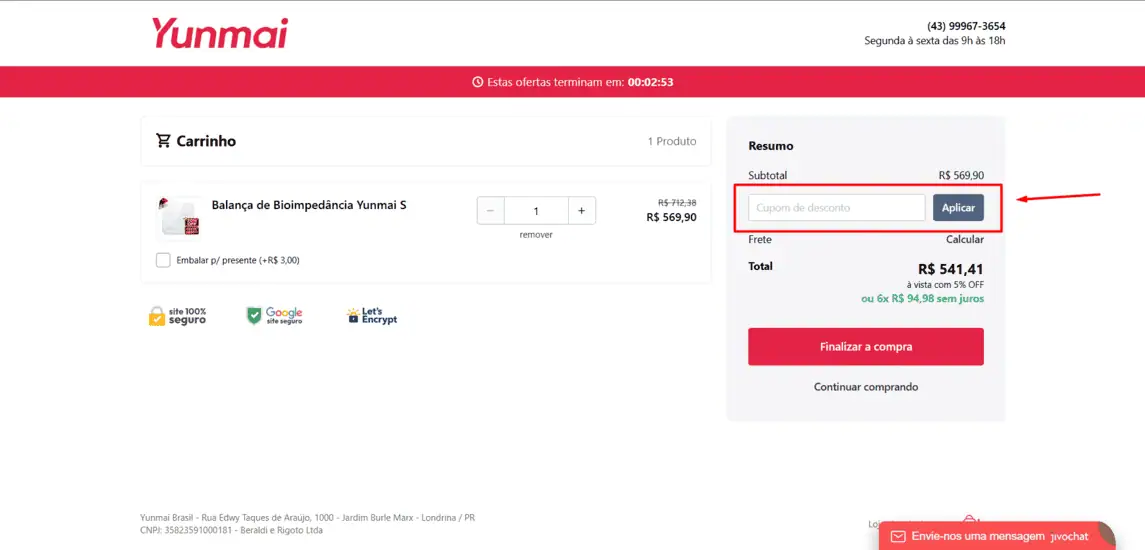1145x550 pixels.
Task: Open the Calcular shipping link
Action: tap(965, 239)
